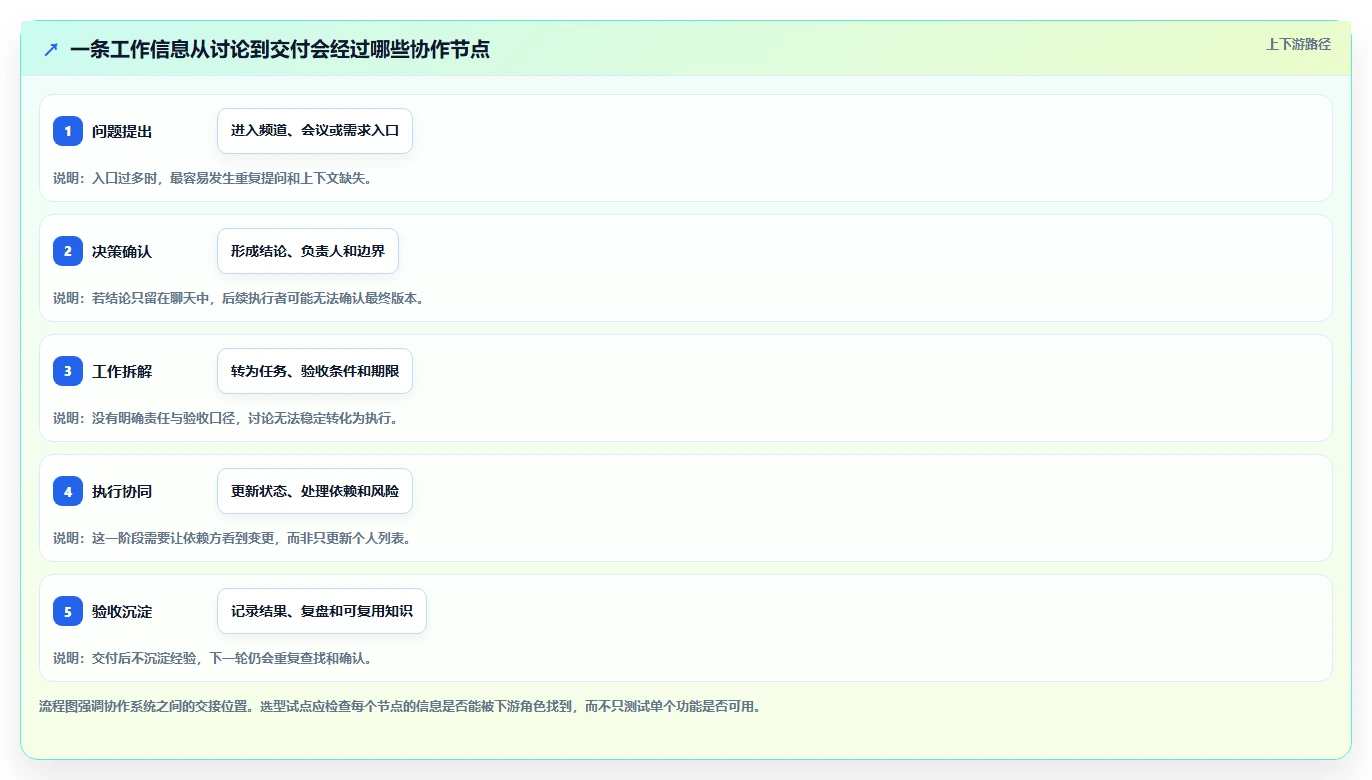The width and height of the screenshot is (1372, 780).
Task: Click the note about 让依赖方看到变更
Action: tap(232, 538)
